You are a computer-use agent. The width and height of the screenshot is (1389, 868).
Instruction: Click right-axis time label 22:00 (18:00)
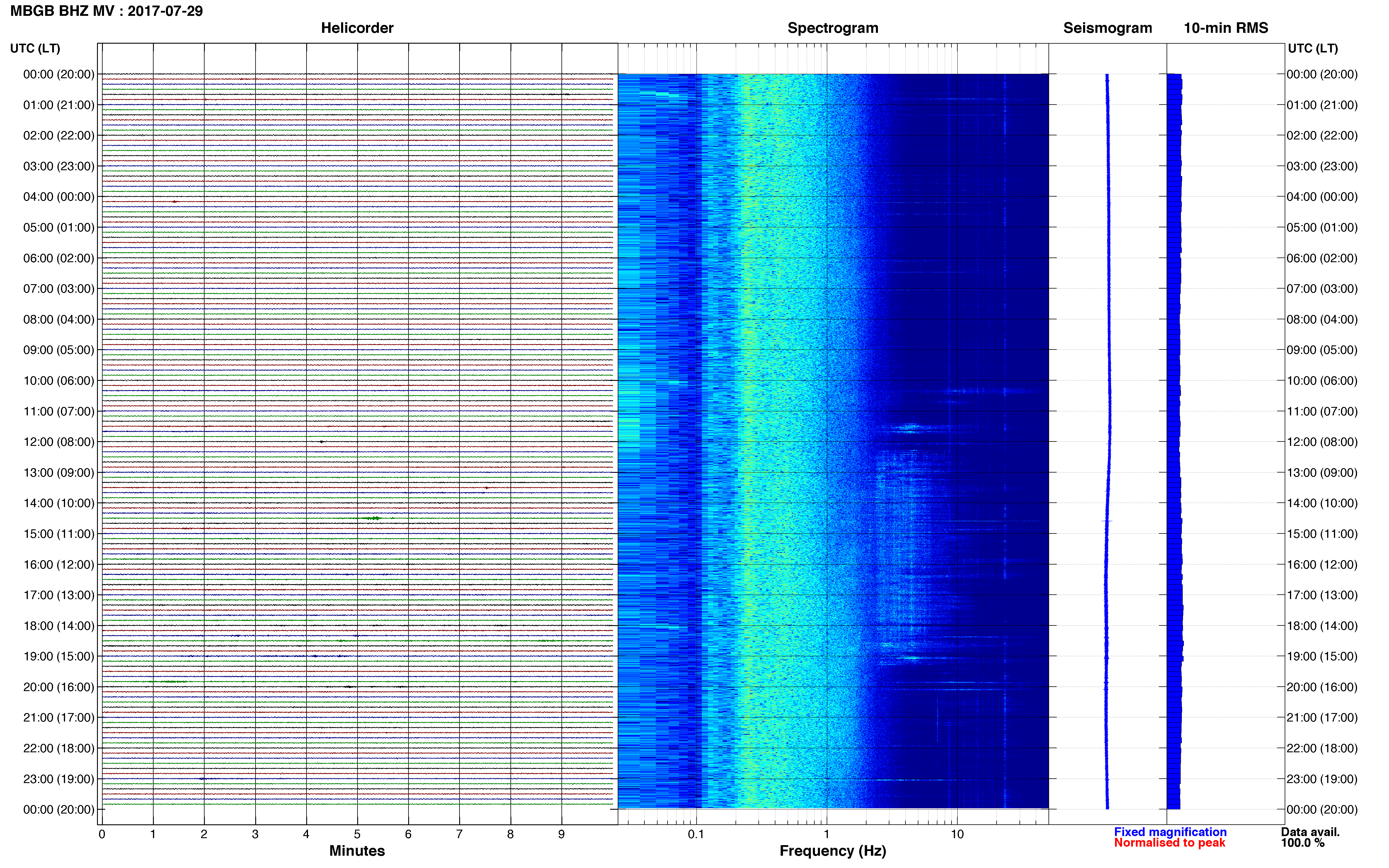coord(1322,748)
